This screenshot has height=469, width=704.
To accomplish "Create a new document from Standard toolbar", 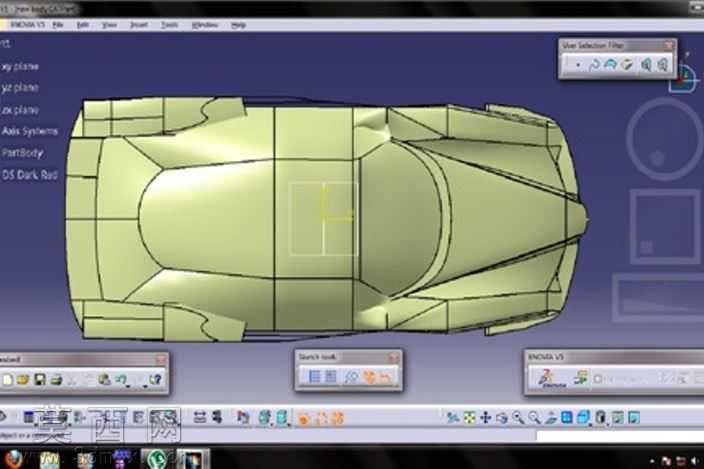I will tap(7, 380).
